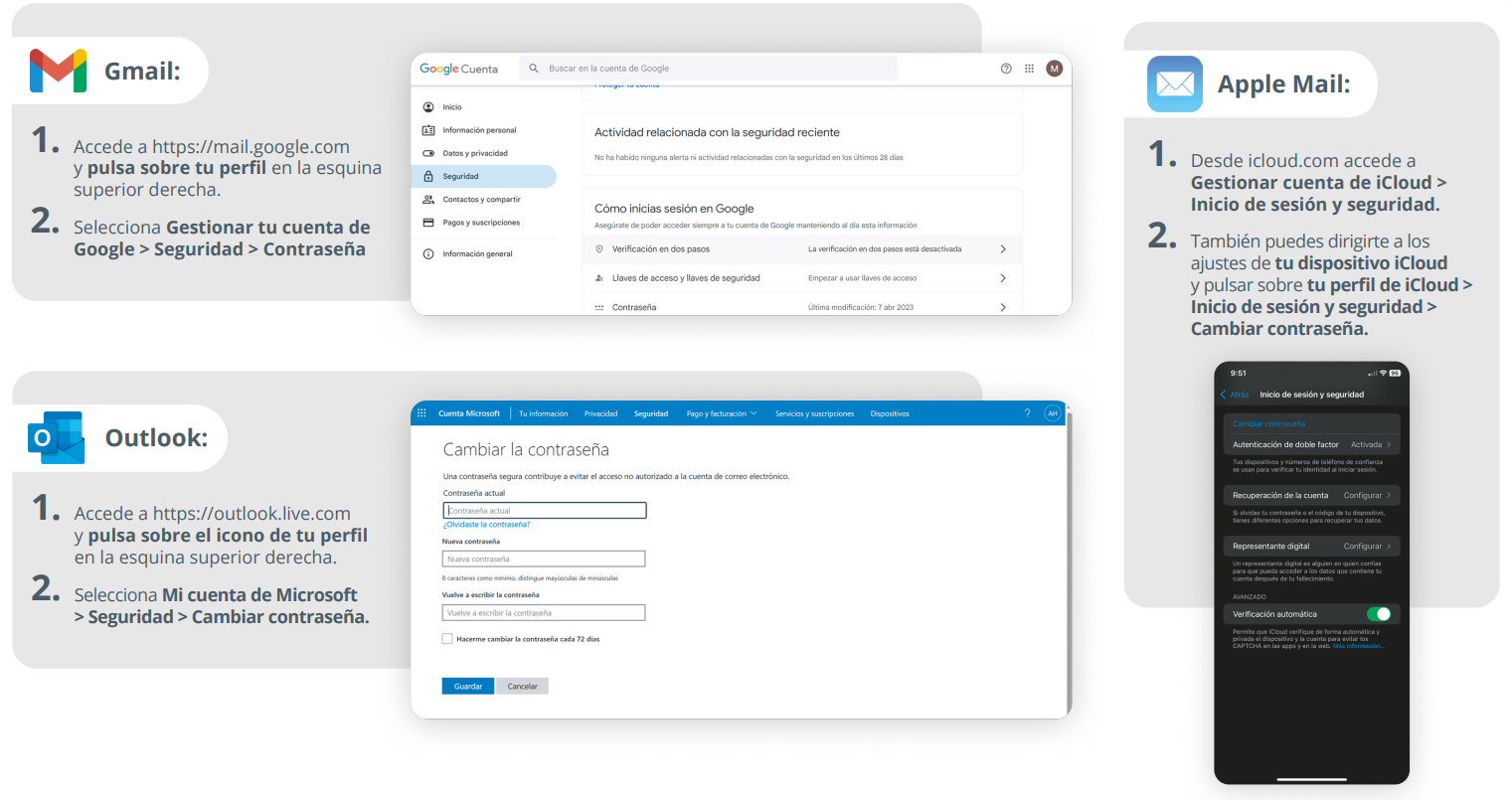Go back with the Atrás arrow on iPhone
This screenshot has width=1512, height=800.
(x=1224, y=395)
